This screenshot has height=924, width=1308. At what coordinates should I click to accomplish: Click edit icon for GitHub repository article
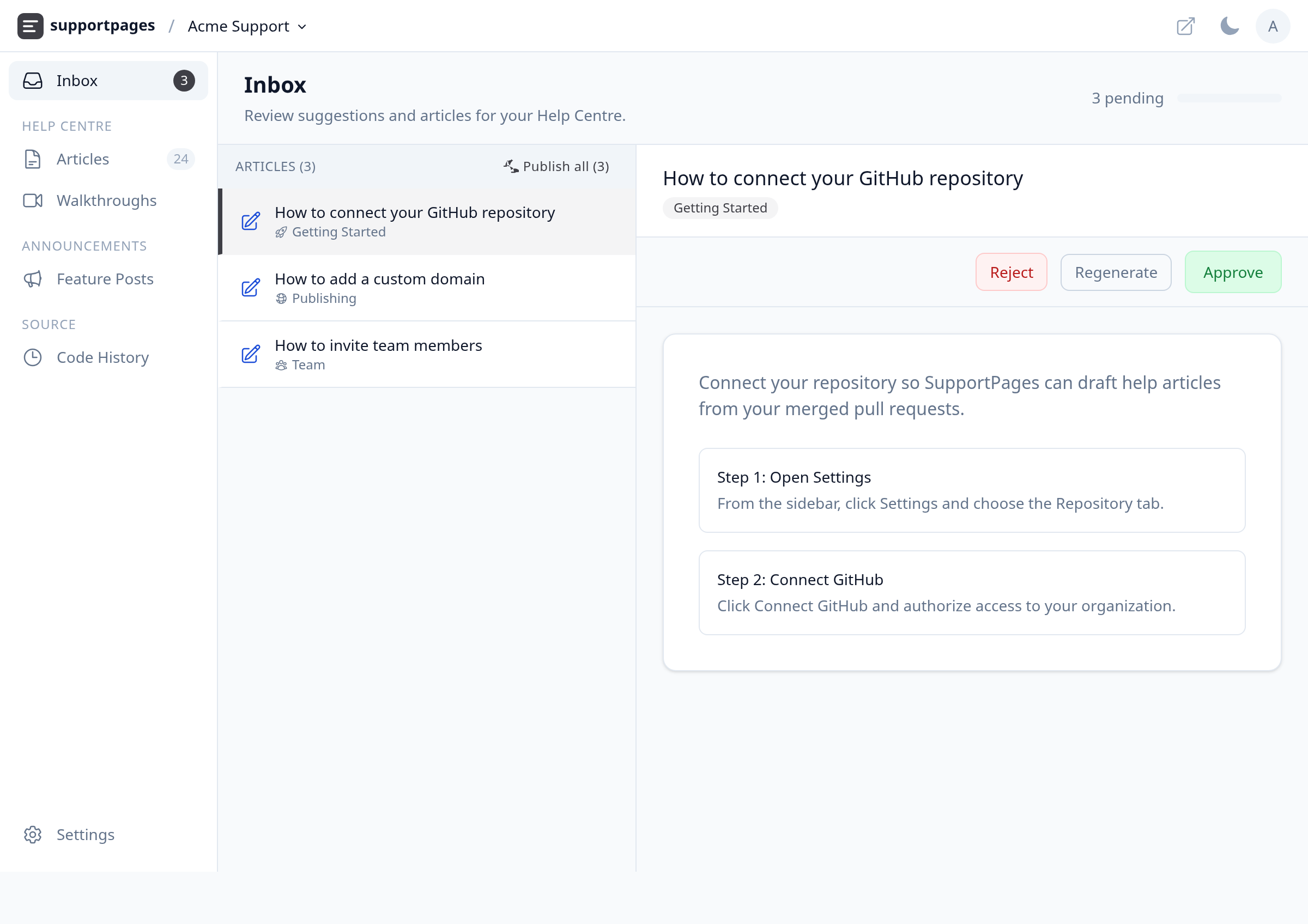(251, 221)
